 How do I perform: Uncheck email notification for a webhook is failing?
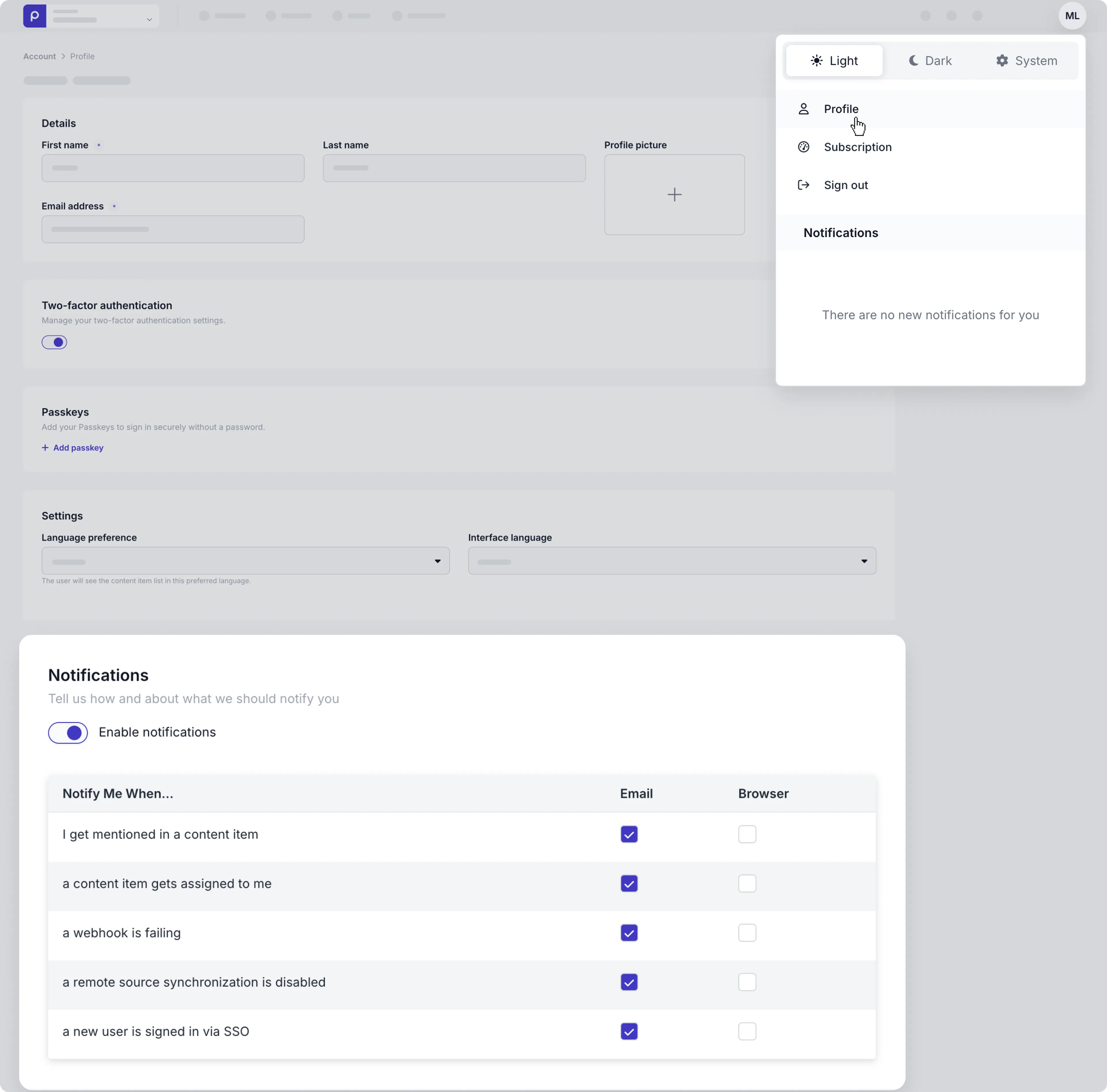628,933
